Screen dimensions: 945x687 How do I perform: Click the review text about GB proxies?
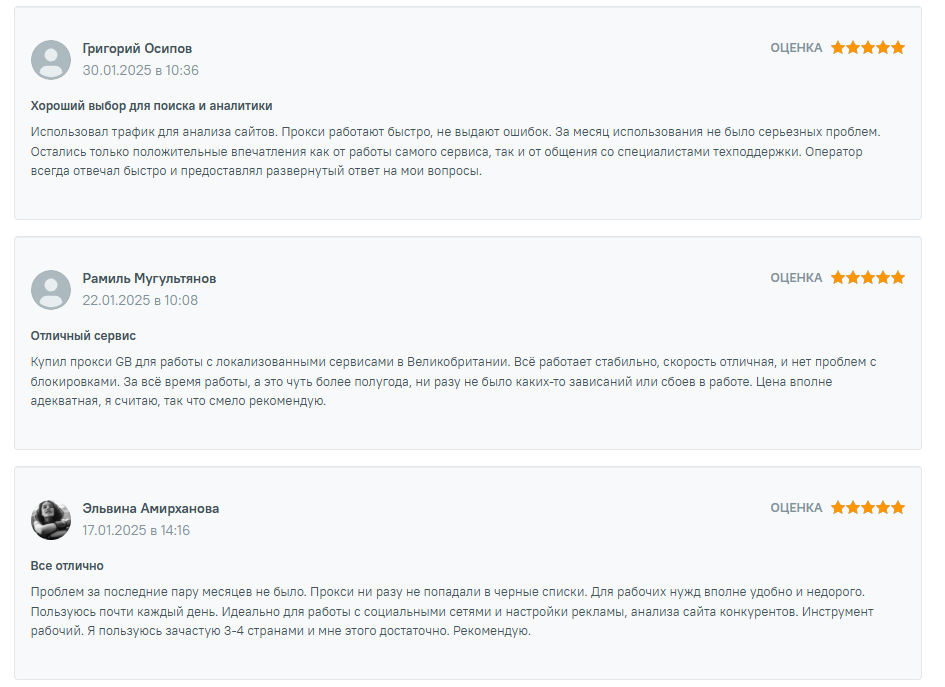(453, 381)
